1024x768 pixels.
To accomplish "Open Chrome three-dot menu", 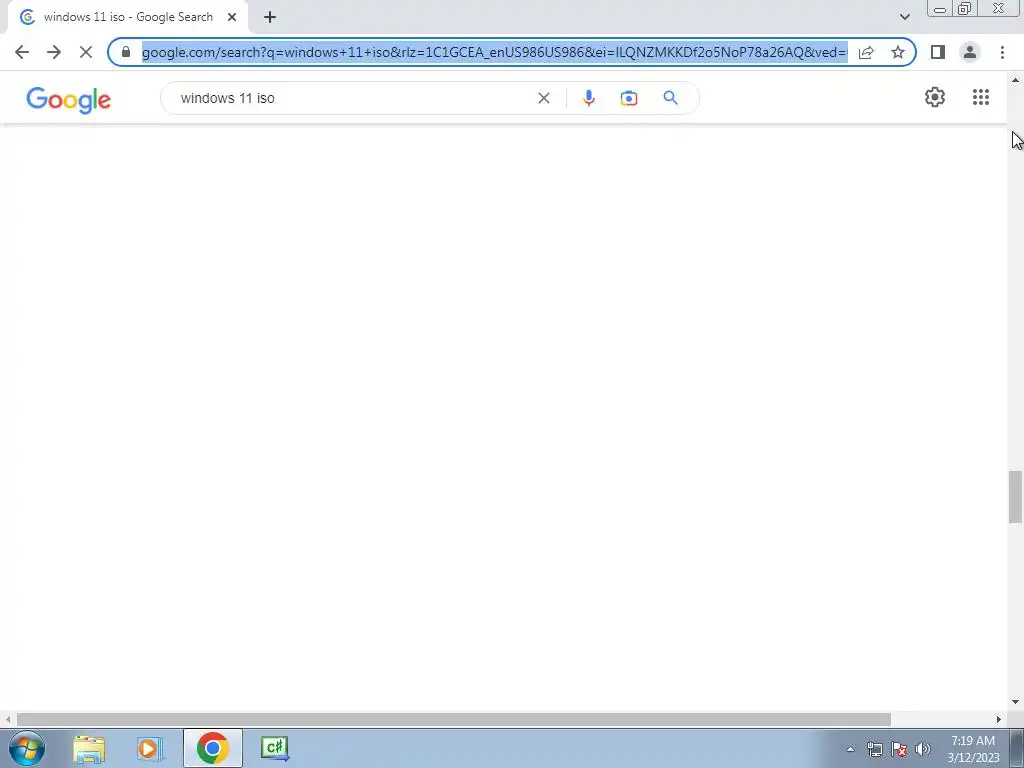I will tap(1002, 52).
